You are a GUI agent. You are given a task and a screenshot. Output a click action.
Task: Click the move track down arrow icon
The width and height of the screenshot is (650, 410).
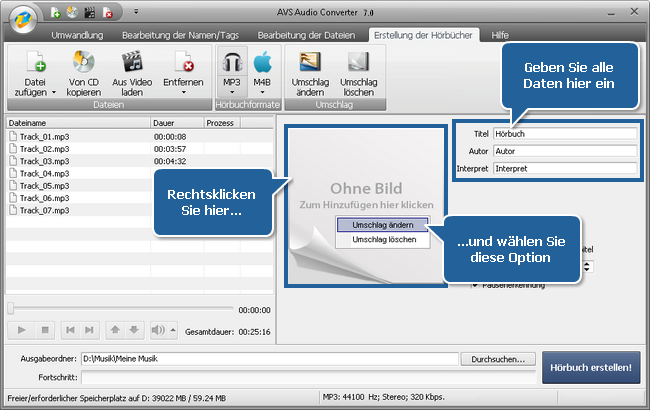pyautogui.click(x=132, y=329)
